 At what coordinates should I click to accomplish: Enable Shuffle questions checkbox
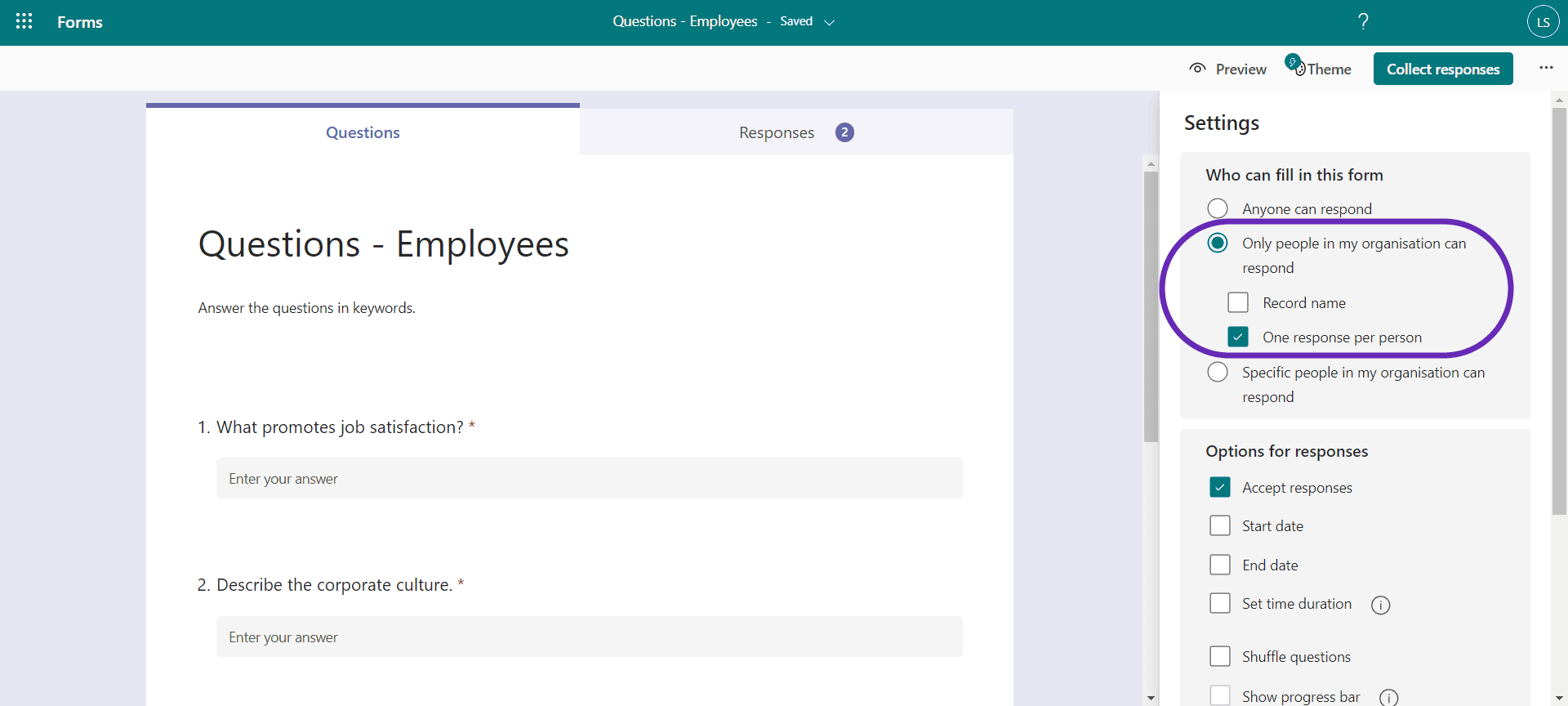point(1220,656)
